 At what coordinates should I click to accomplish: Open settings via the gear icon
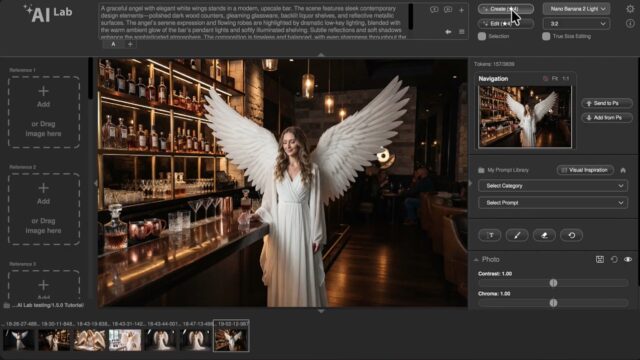[630, 9]
